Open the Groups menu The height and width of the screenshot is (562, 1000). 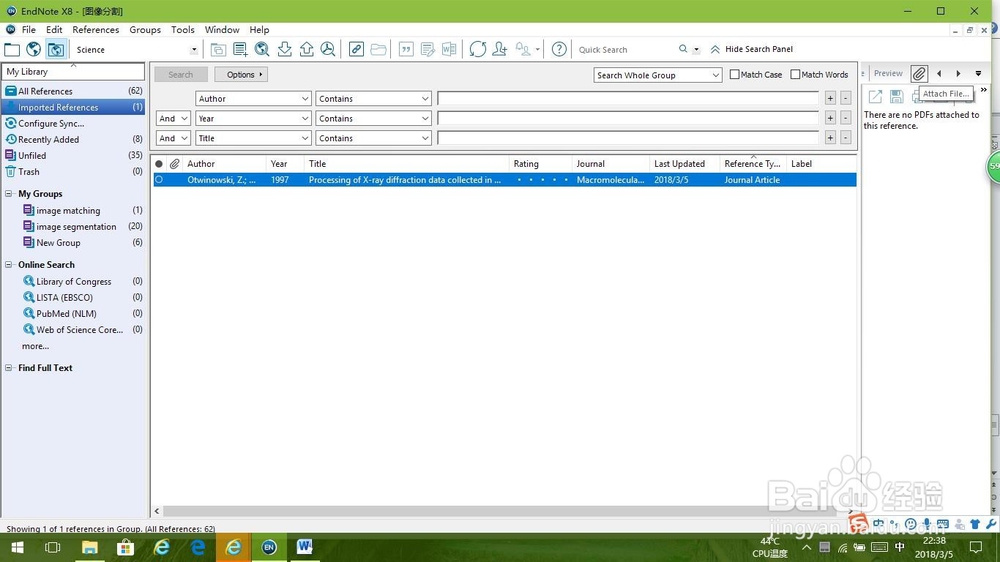145,29
